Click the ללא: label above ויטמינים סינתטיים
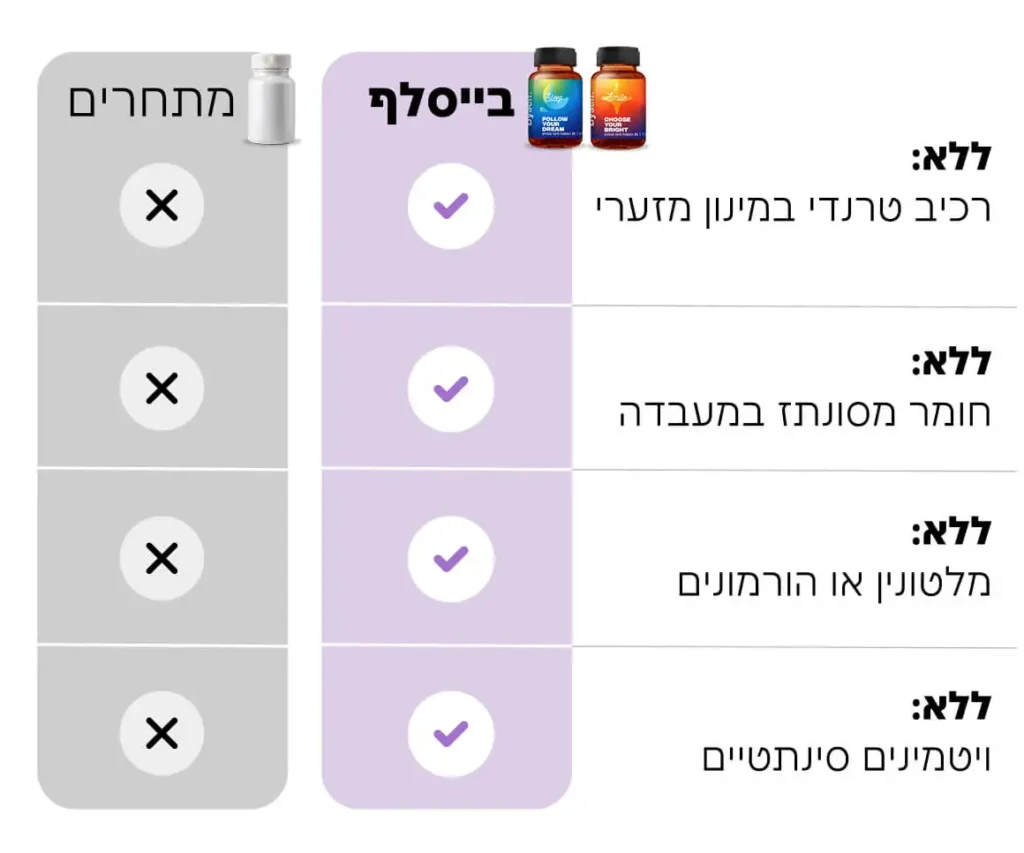1024x853 pixels. [x=950, y=707]
